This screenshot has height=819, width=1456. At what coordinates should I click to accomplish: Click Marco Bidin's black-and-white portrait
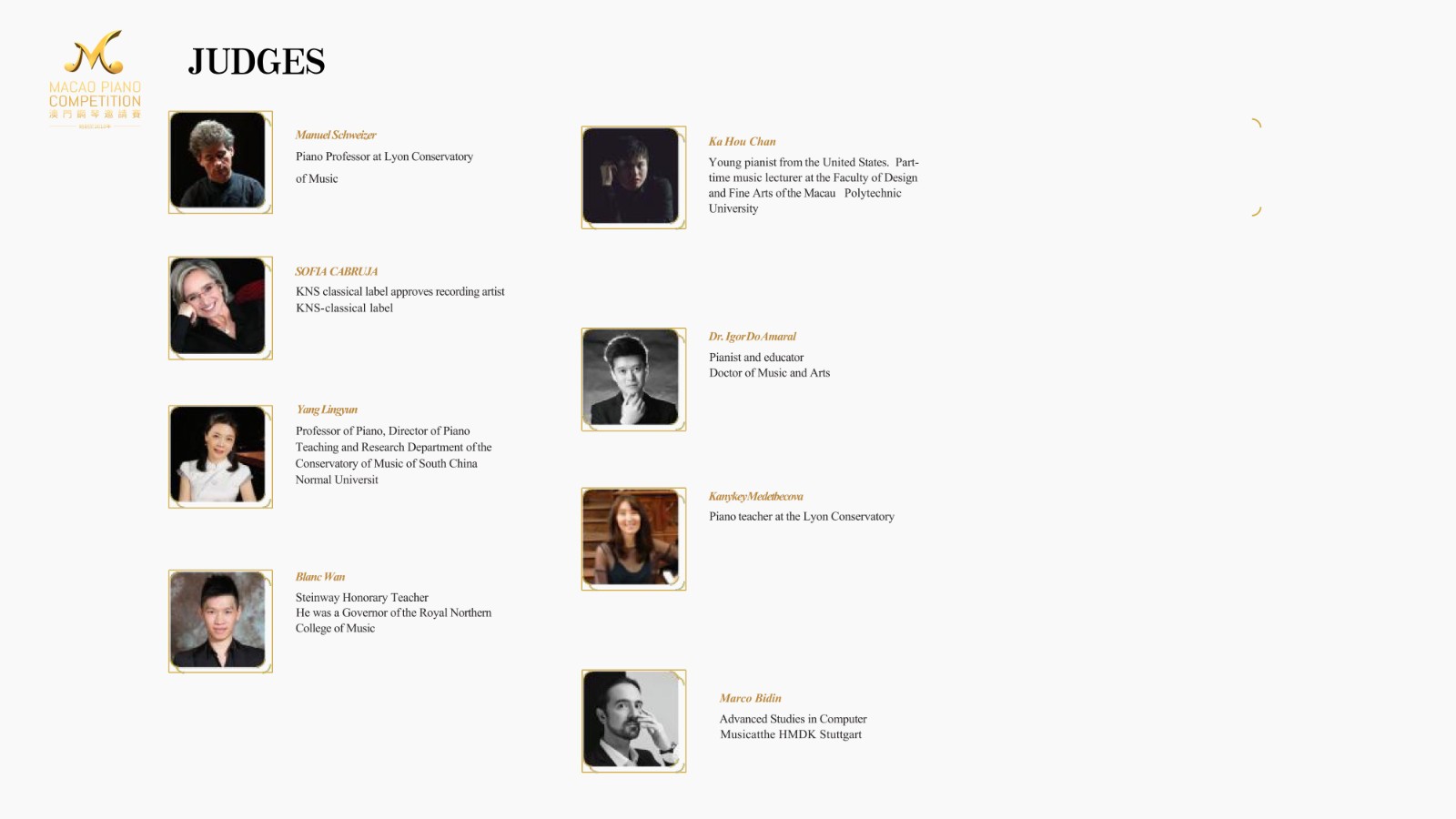[x=633, y=721]
